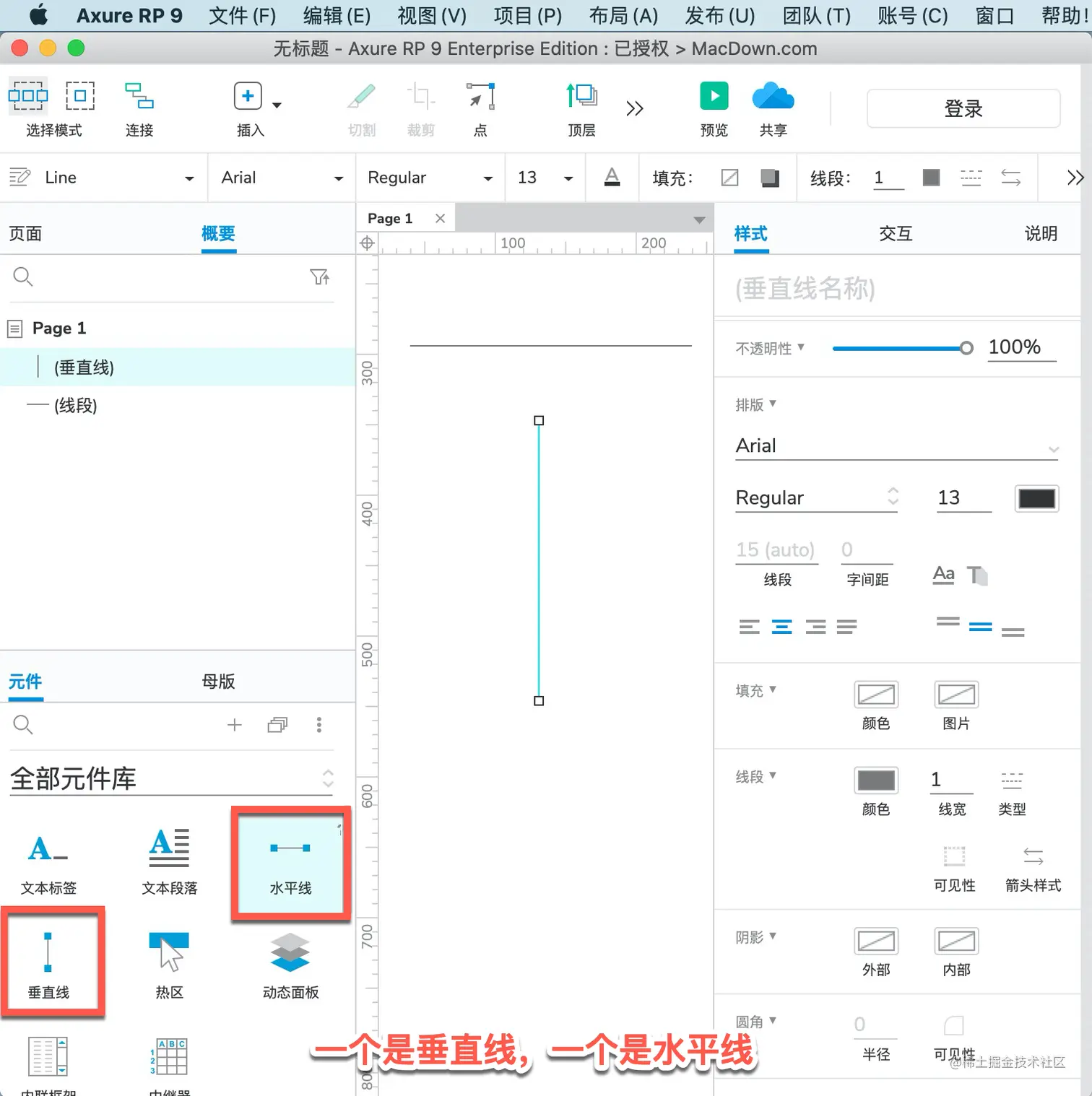
Task: Close the Page 1 canvas tab
Action: 440,218
